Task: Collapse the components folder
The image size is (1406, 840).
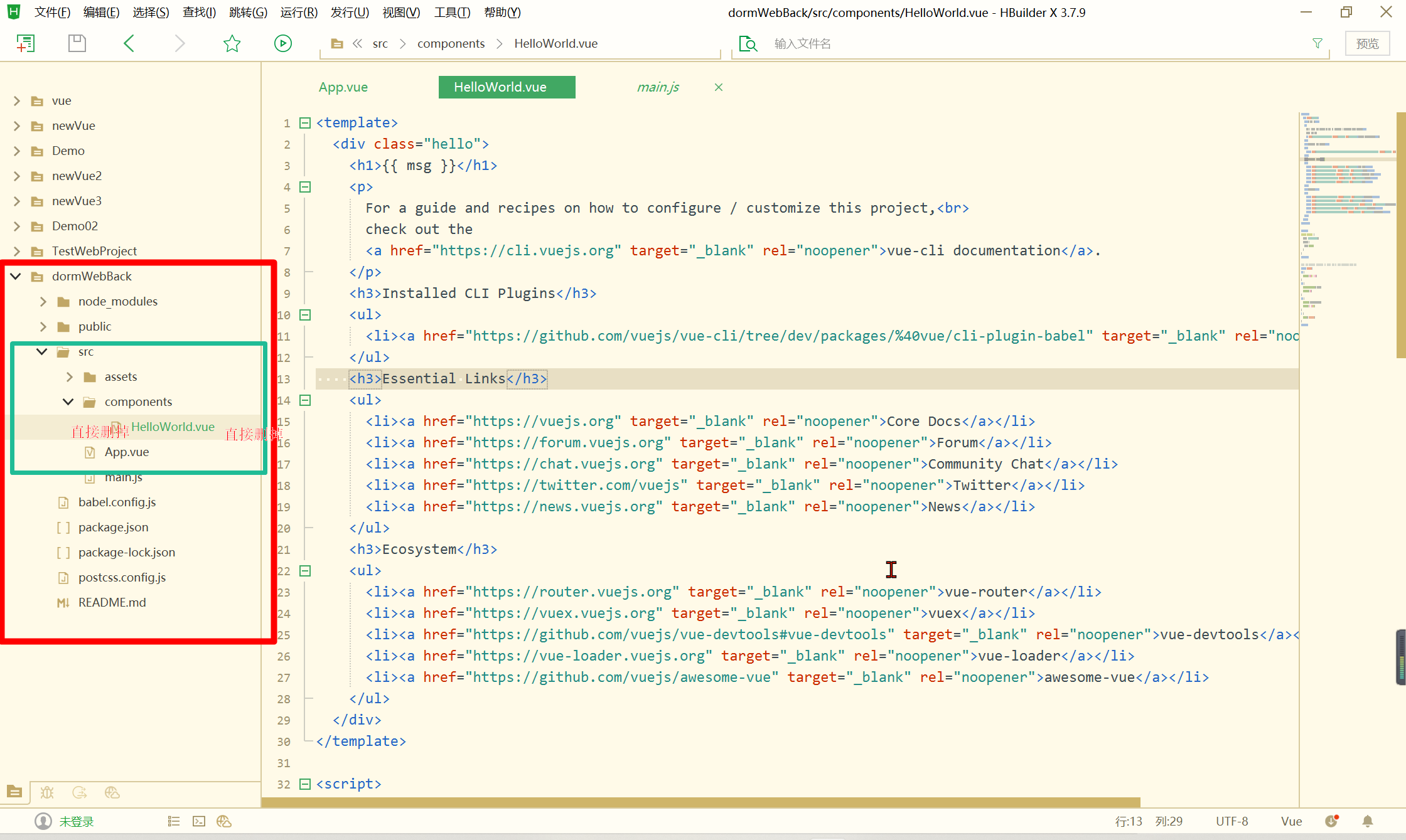Action: 68,401
